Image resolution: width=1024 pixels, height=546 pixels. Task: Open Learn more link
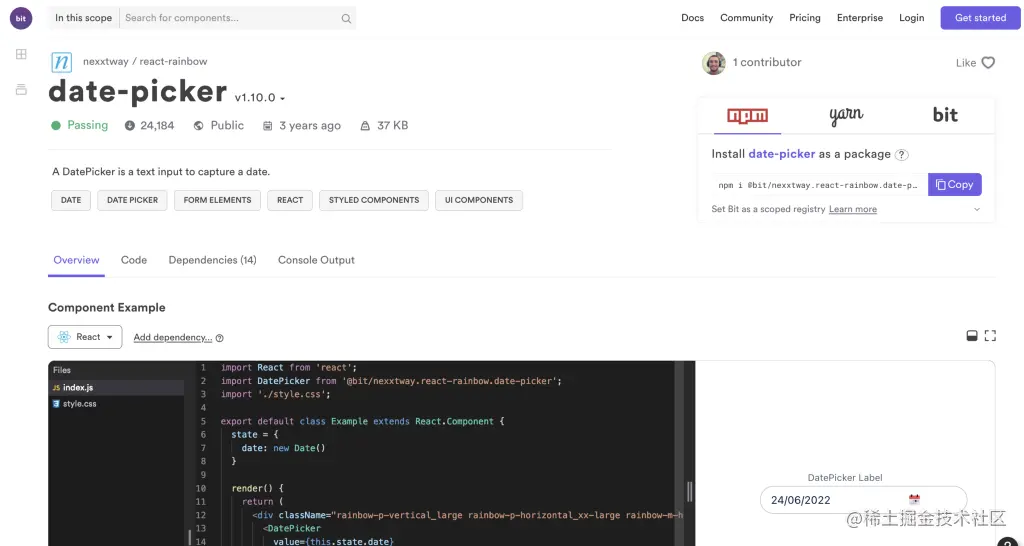[x=852, y=210]
